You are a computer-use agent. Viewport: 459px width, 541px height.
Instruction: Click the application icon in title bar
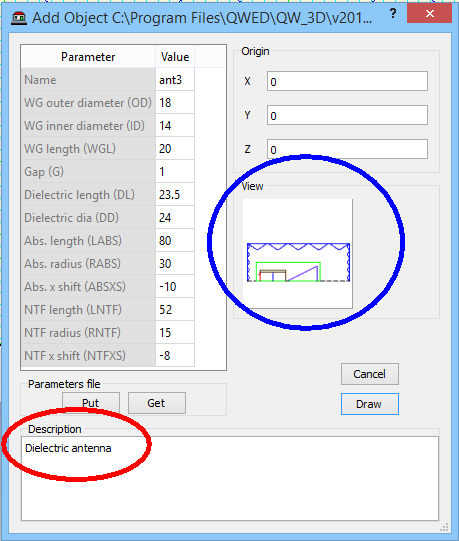(19, 18)
